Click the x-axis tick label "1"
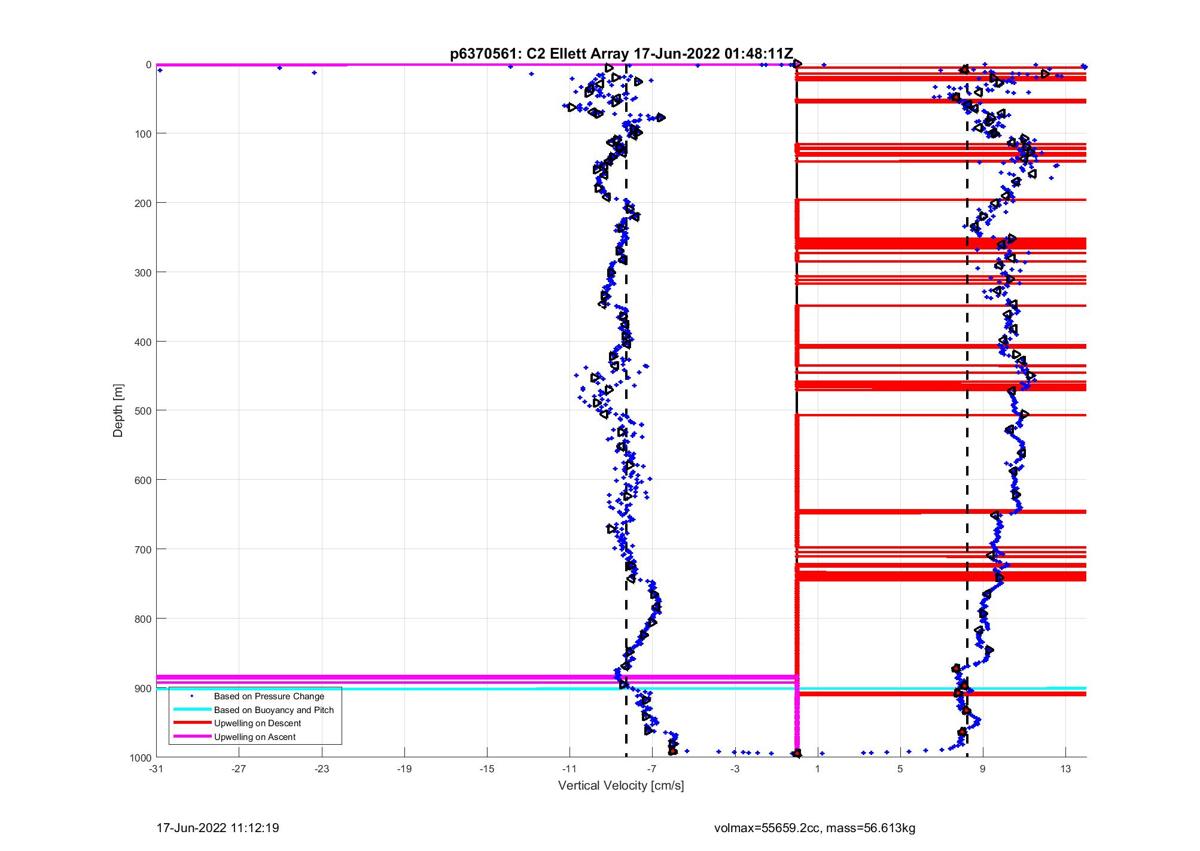Screen dimensions: 1200x851 coord(818,769)
